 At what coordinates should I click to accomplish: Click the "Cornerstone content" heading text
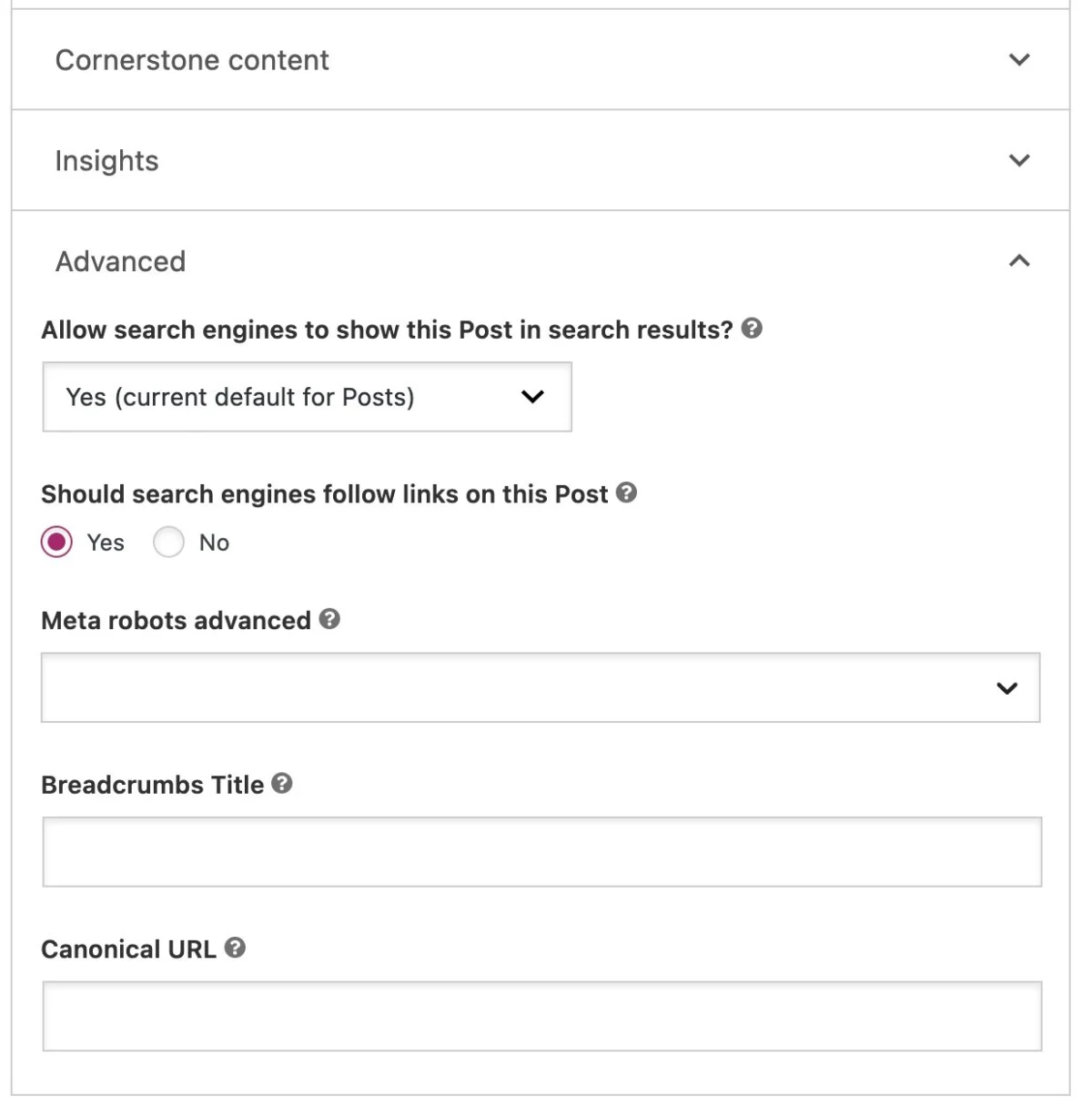[x=192, y=60]
